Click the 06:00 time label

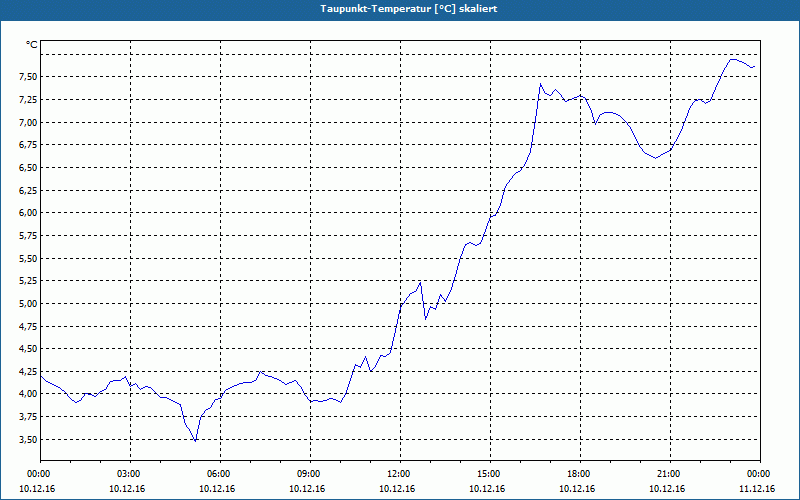(217, 474)
